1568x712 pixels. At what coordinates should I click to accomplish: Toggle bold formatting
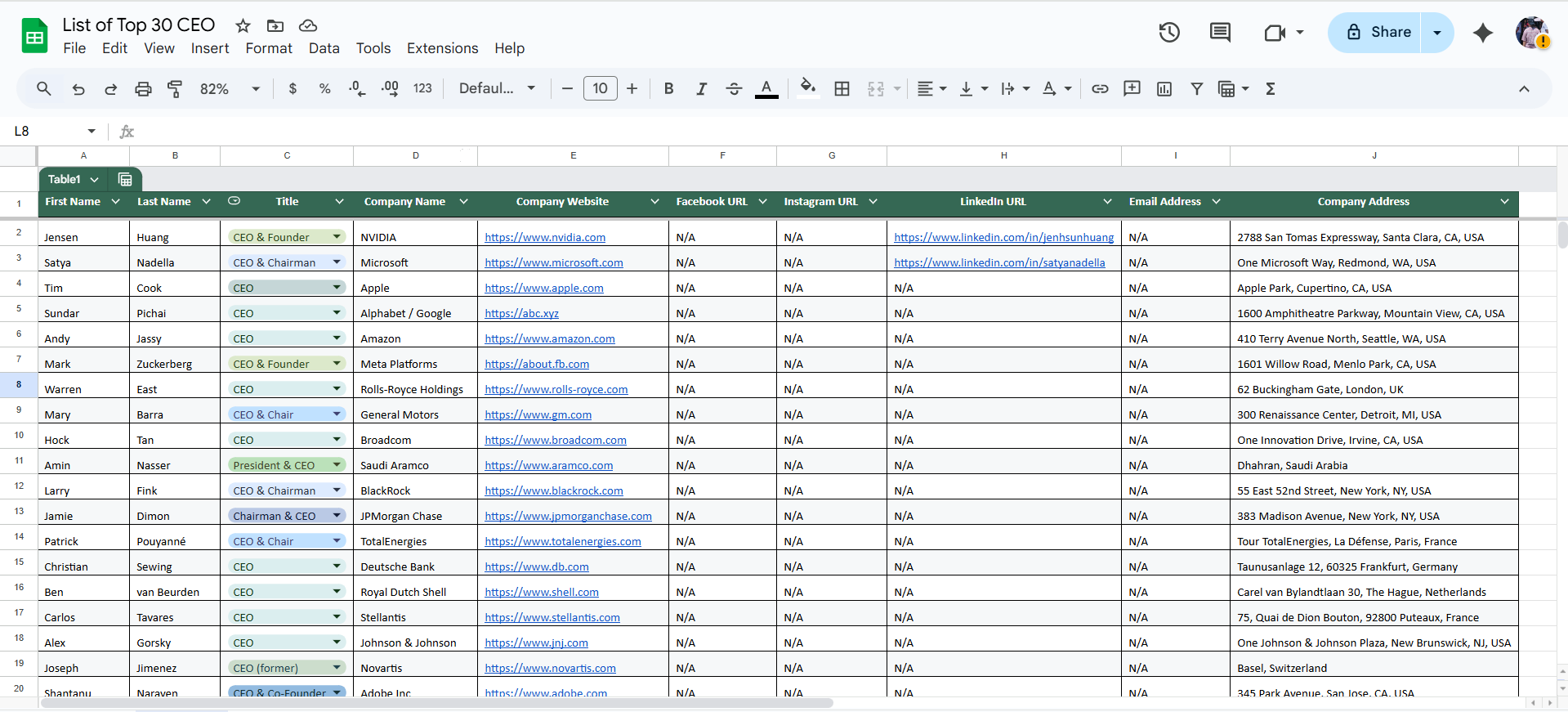click(668, 89)
